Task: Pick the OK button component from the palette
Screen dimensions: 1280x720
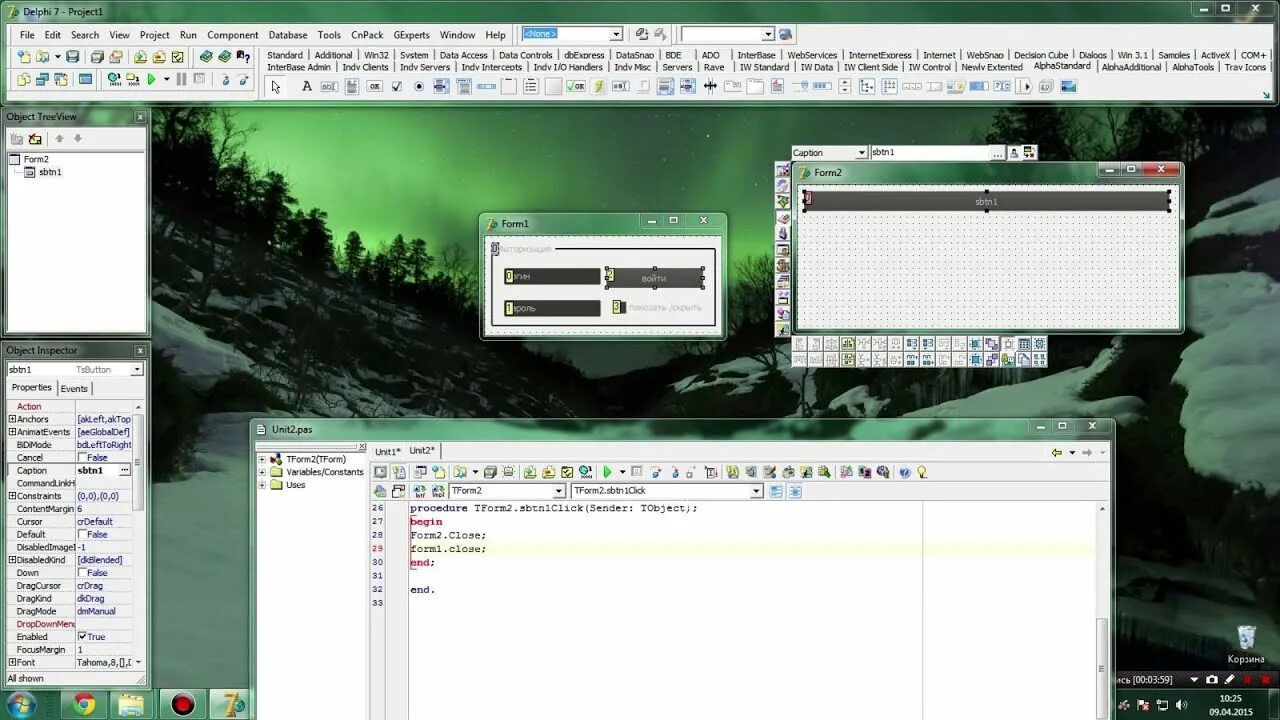Action: click(x=374, y=87)
